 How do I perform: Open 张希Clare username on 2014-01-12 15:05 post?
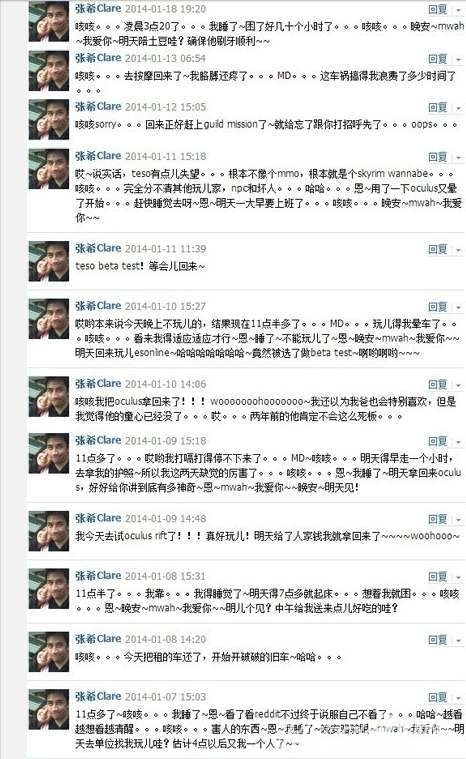click(98, 106)
